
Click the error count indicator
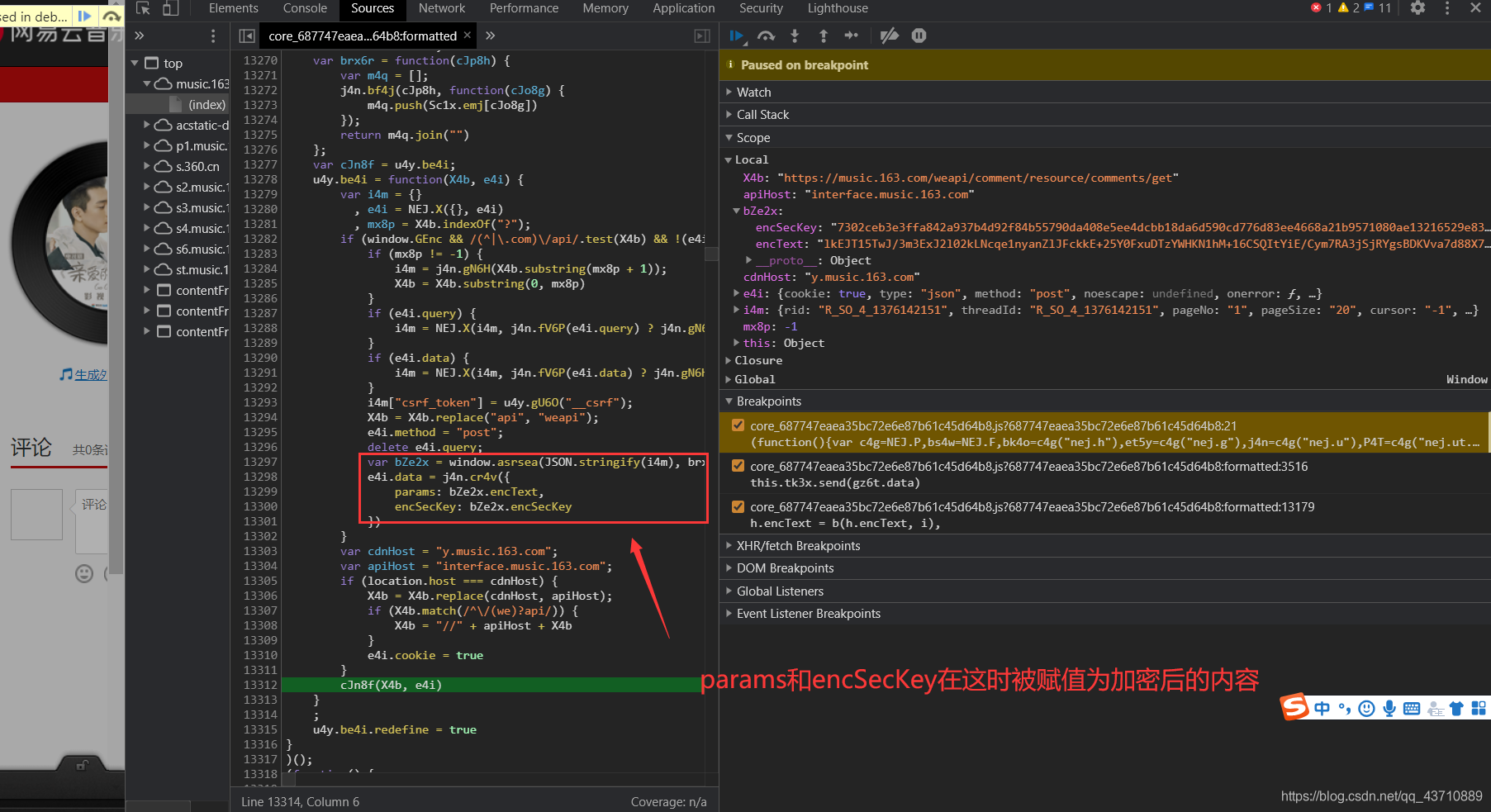(1322, 8)
